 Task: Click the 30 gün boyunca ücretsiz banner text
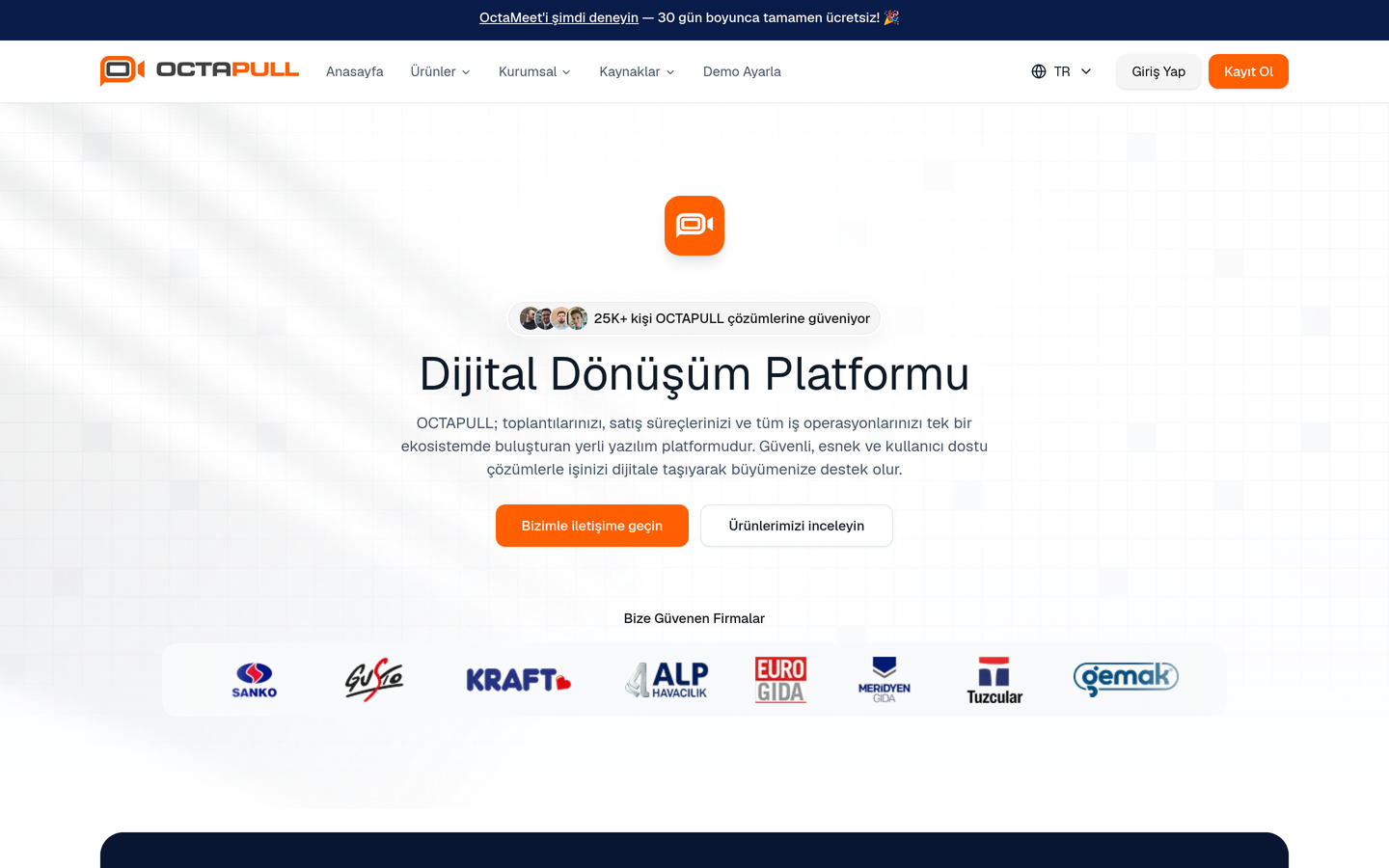pos(769,17)
